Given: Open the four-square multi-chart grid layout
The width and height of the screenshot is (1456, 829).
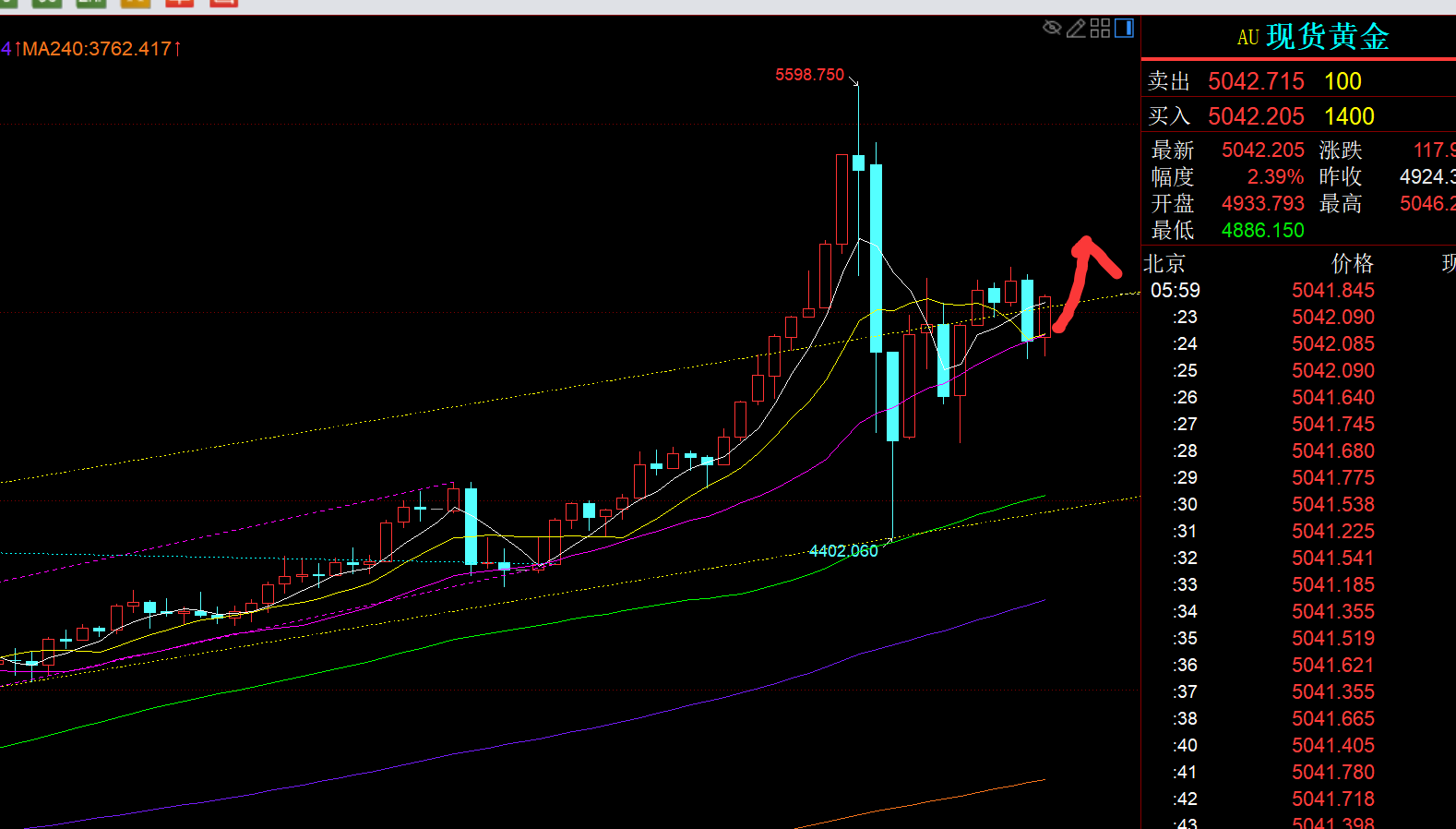Looking at the screenshot, I should coord(1100,29).
